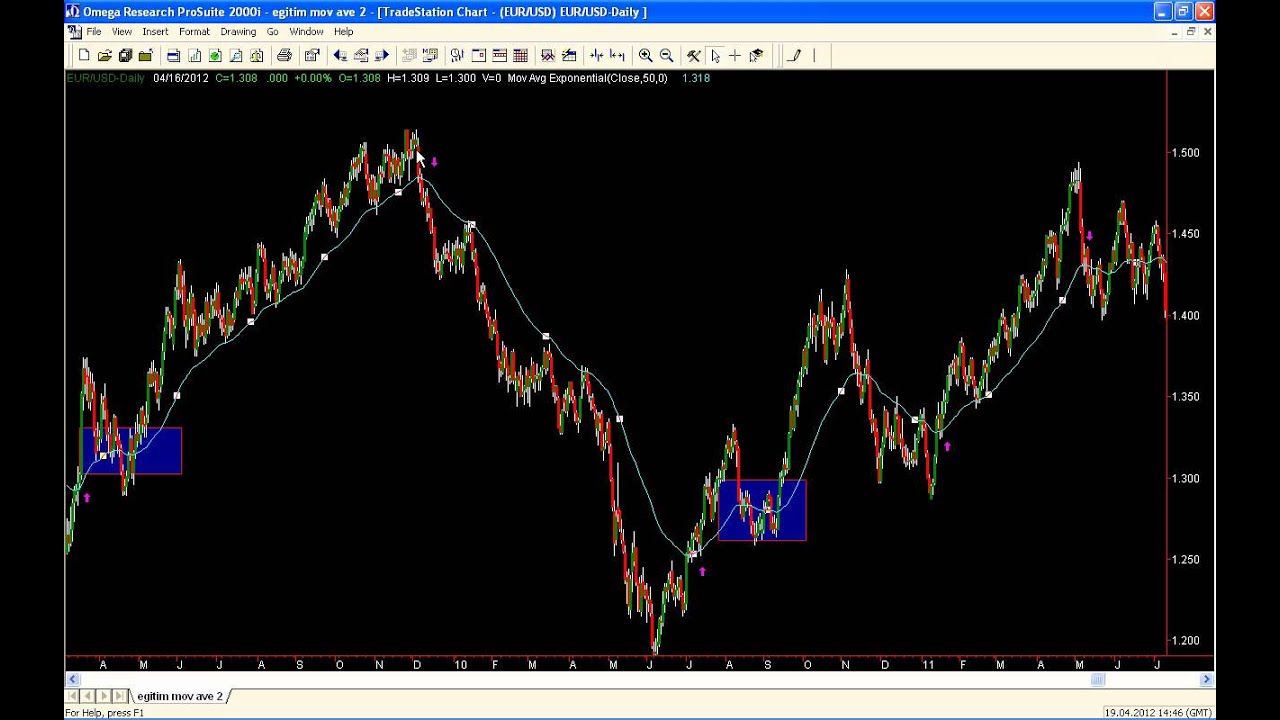Screen dimensions: 1280x720
Task: Click the 1.500 price axis label
Action: coord(1185,153)
